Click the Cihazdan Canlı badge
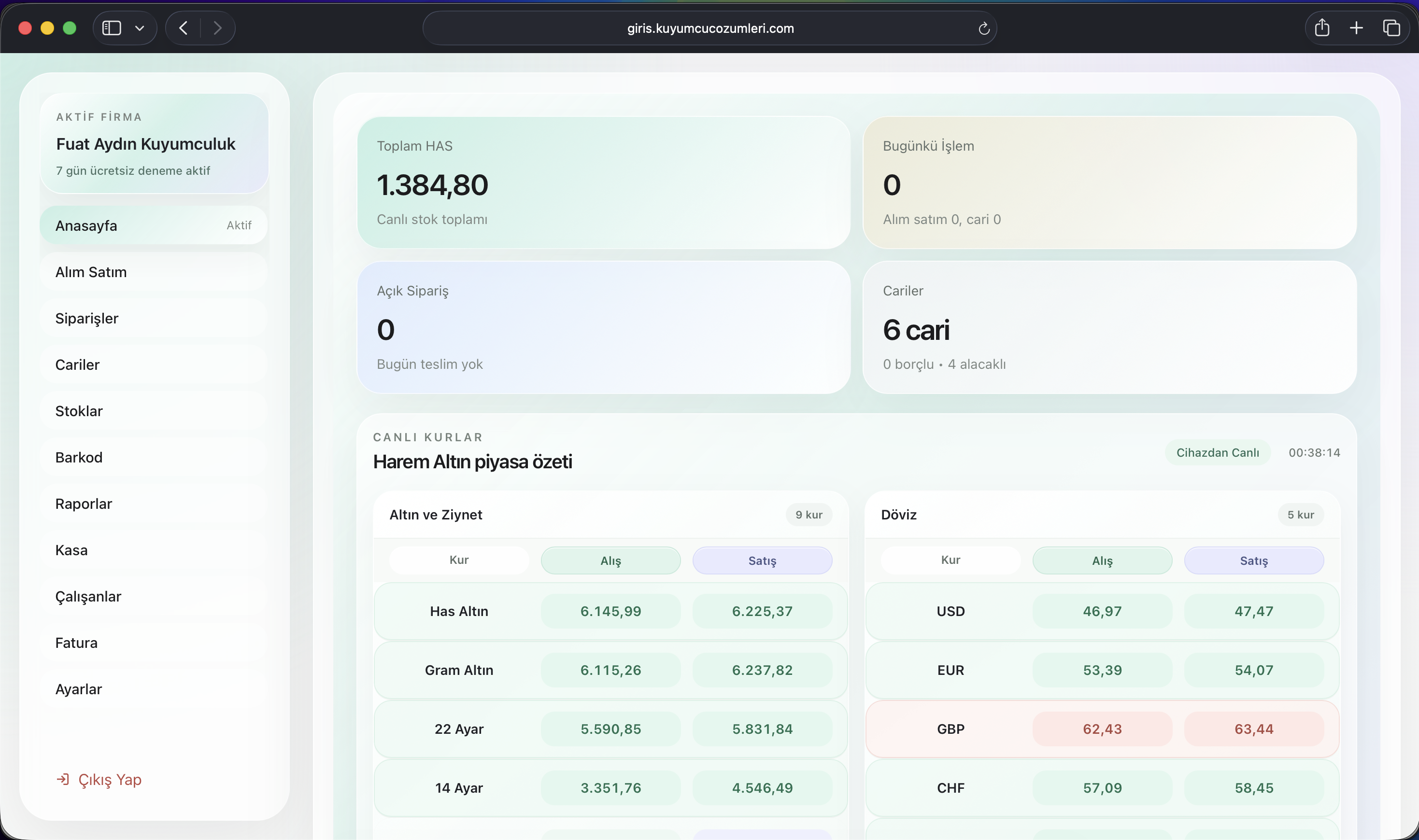1419x840 pixels. (1218, 452)
